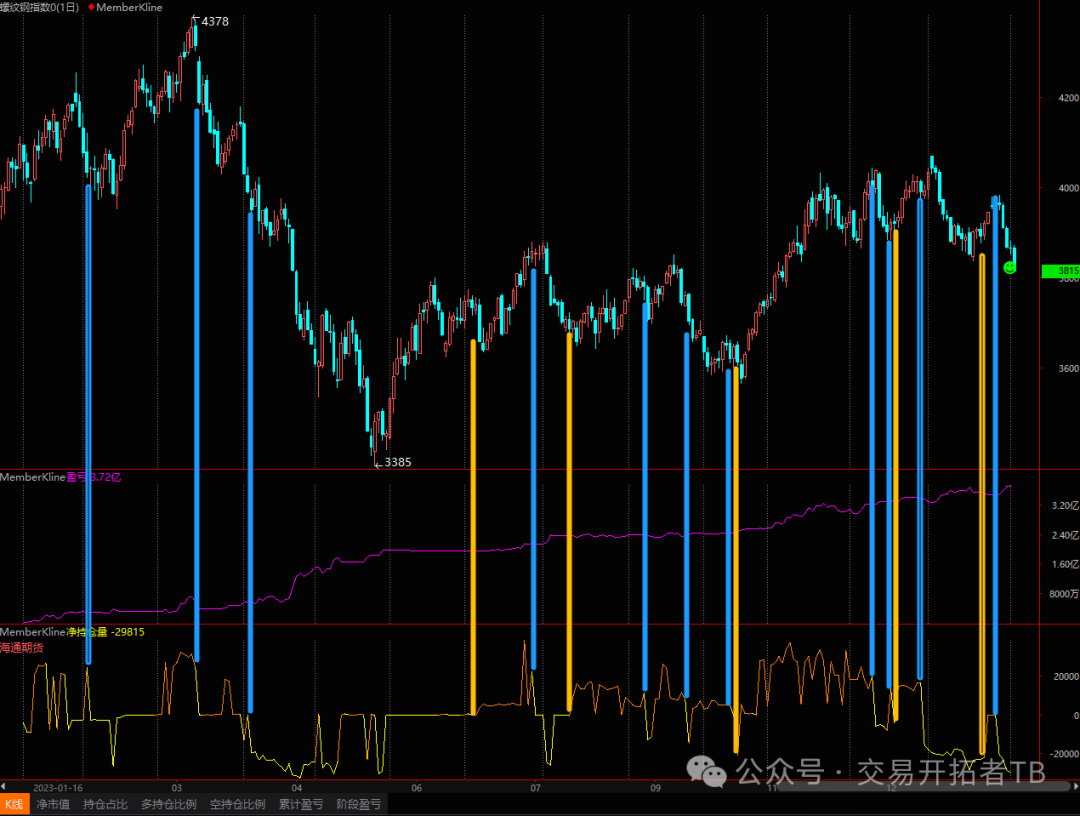Click the 2.40亿 profit axis label
Image resolution: width=1080 pixels, height=816 pixels.
1065,535
